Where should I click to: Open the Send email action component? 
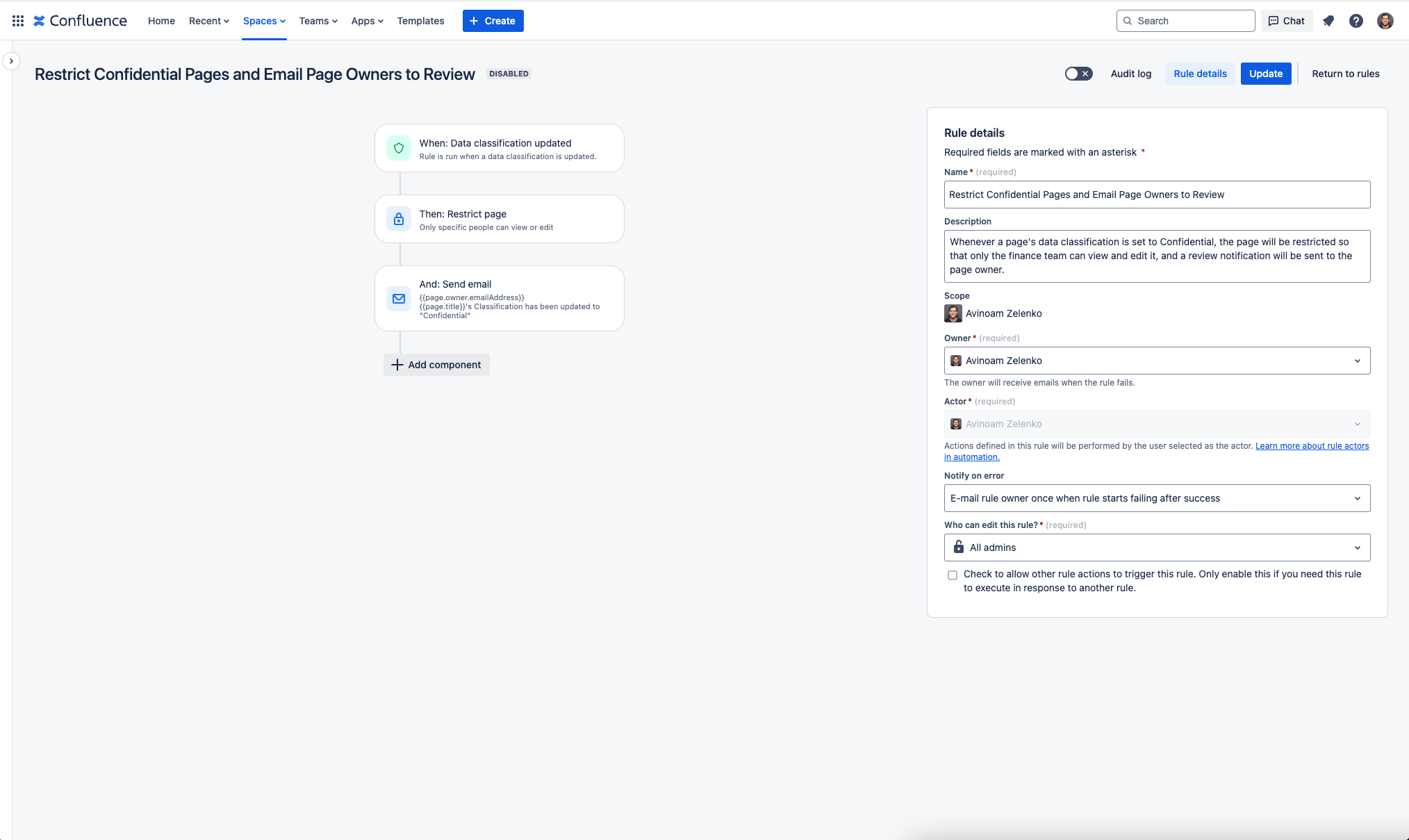point(500,297)
